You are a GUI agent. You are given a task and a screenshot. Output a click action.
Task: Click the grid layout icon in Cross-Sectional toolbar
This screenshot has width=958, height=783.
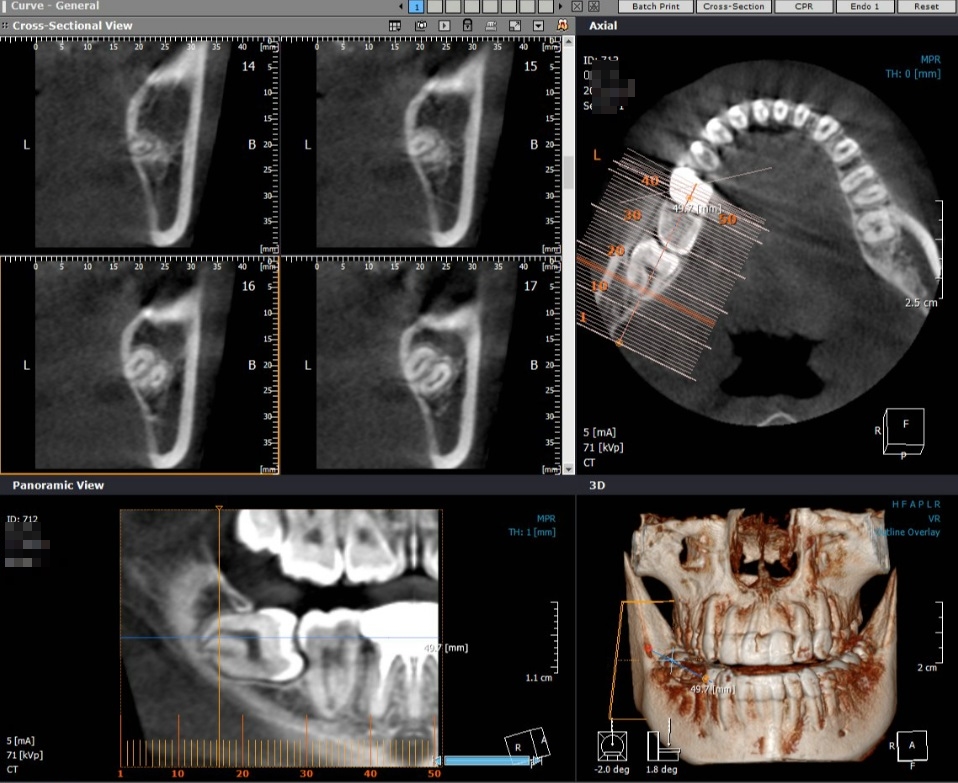(x=396, y=25)
